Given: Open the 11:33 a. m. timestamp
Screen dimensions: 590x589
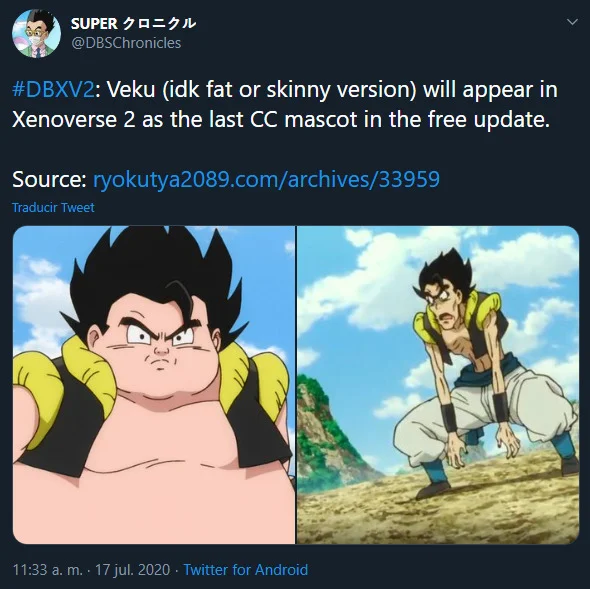Looking at the screenshot, I should point(47,570).
